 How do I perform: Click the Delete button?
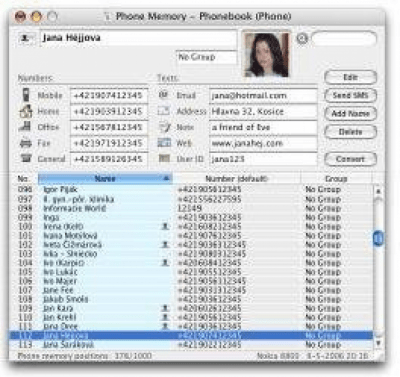350,132
